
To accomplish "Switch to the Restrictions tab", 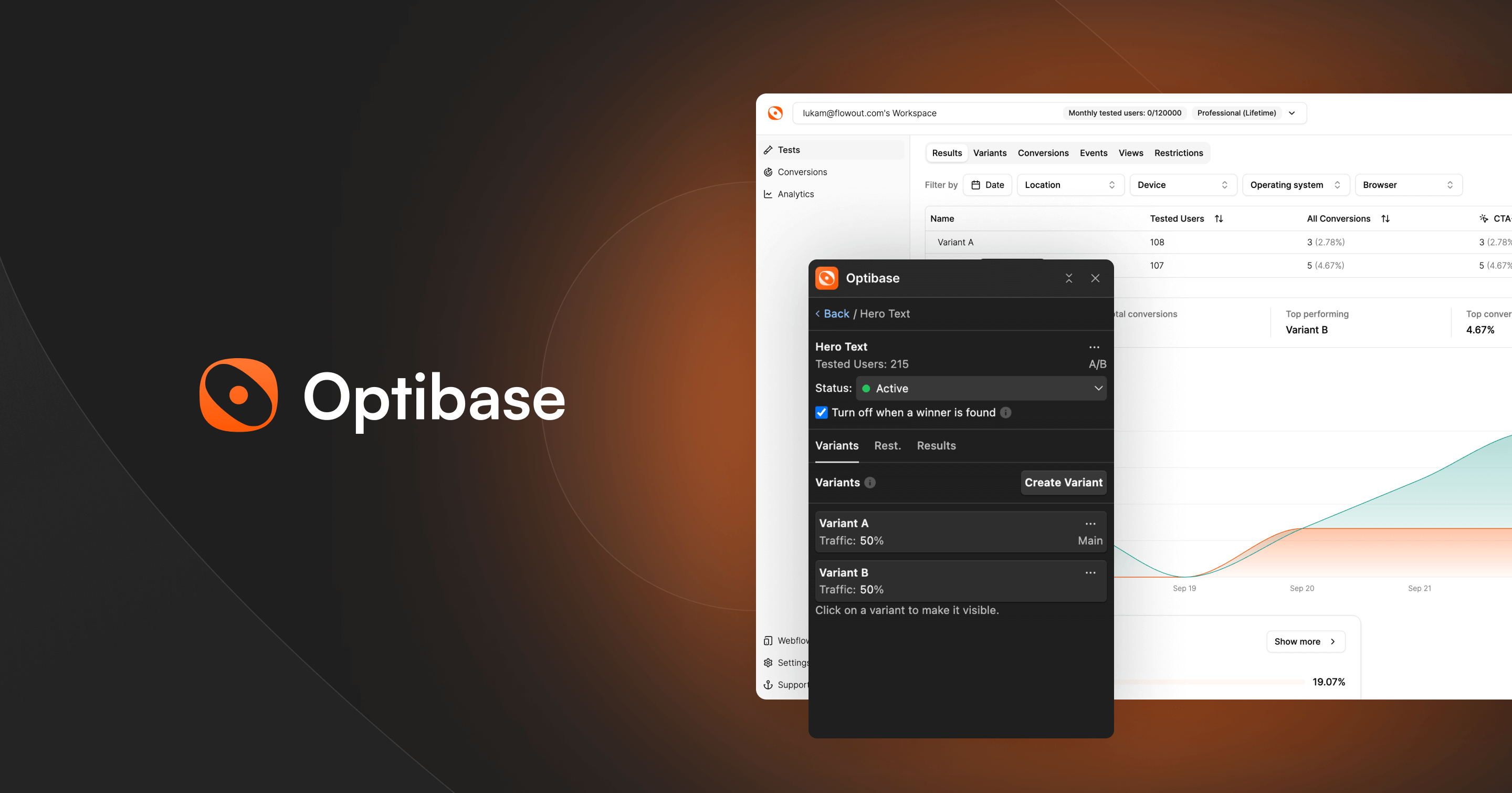I will tap(1178, 153).
